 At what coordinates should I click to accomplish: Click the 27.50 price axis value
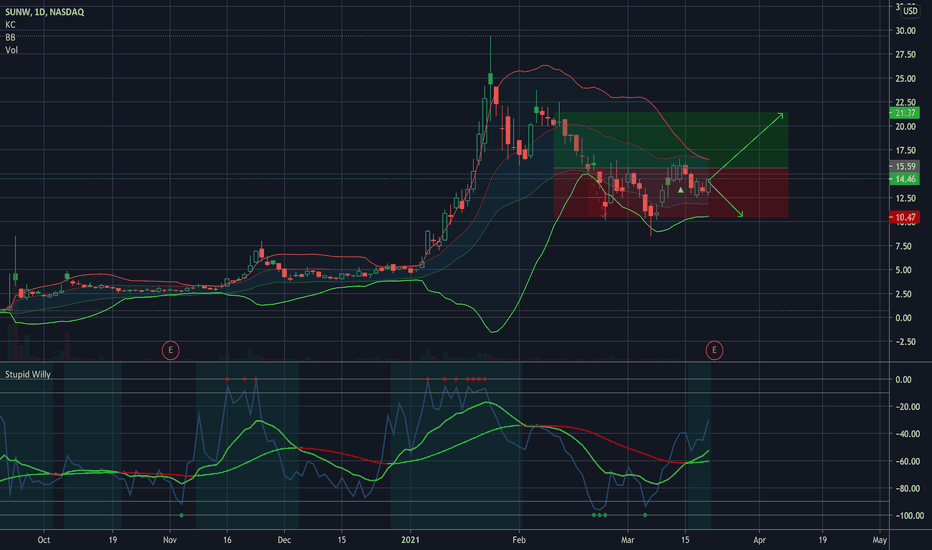[x=905, y=55]
